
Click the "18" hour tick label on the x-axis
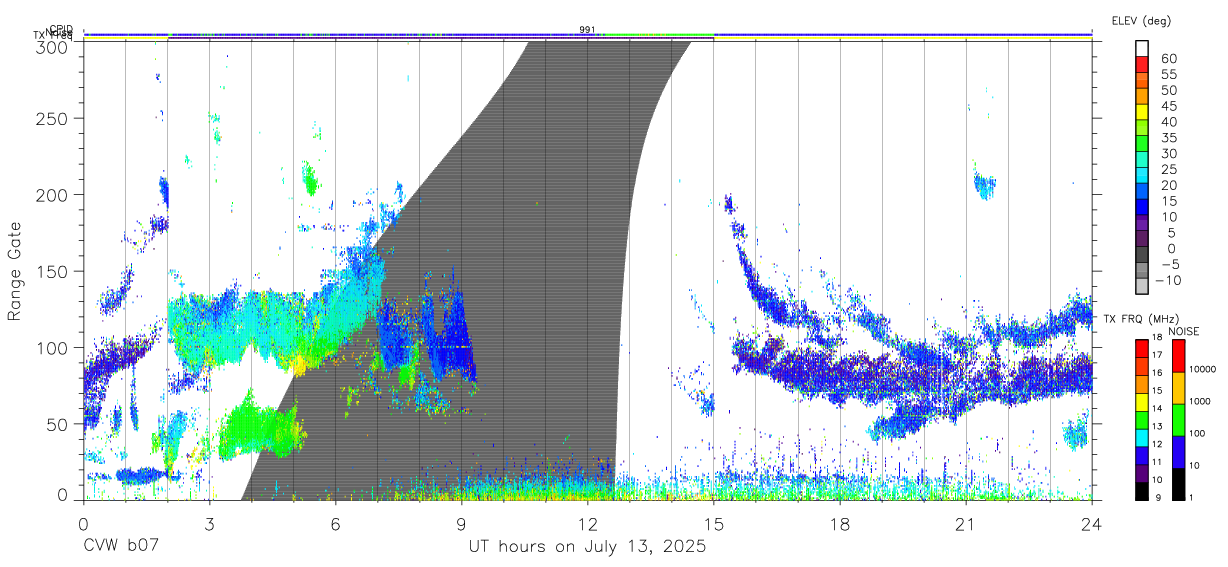[840, 524]
